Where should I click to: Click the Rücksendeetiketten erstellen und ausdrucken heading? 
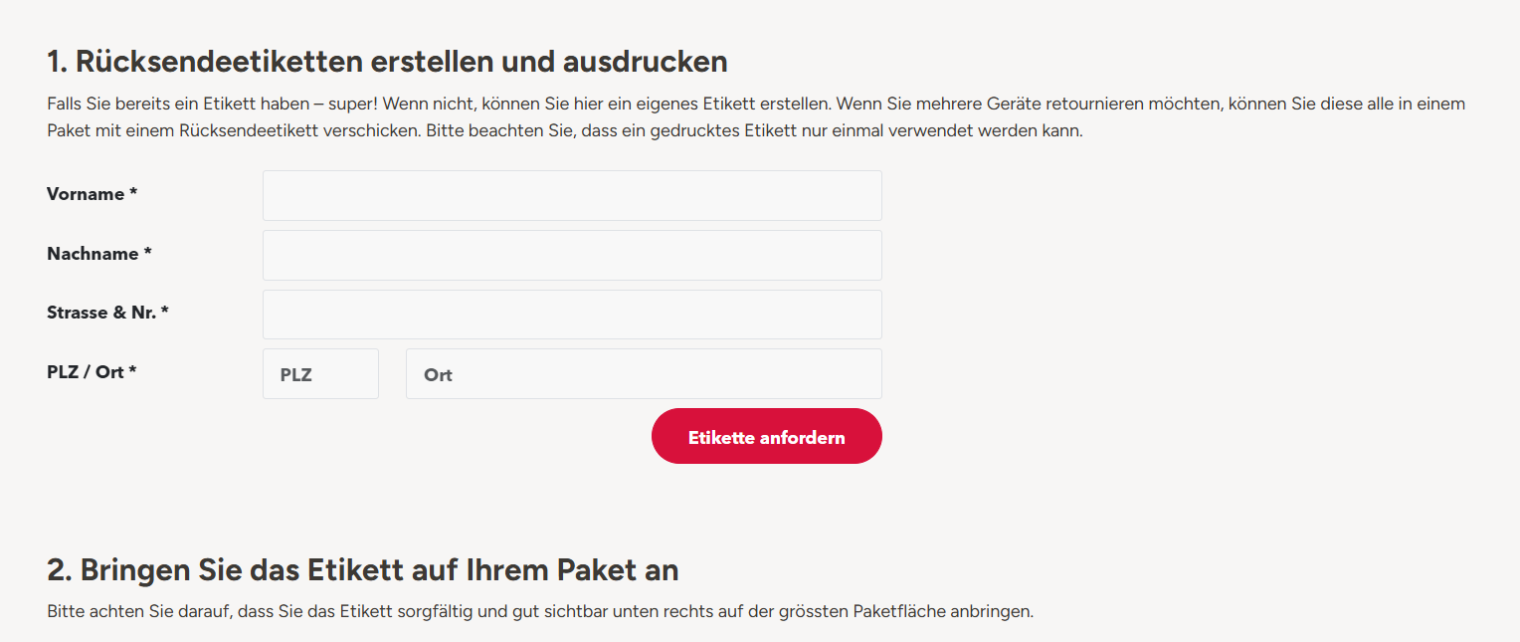[x=387, y=62]
